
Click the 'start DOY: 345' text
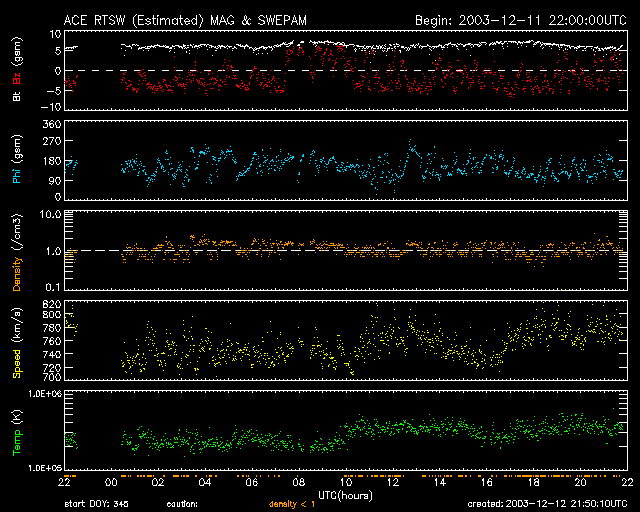pyautogui.click(x=97, y=505)
